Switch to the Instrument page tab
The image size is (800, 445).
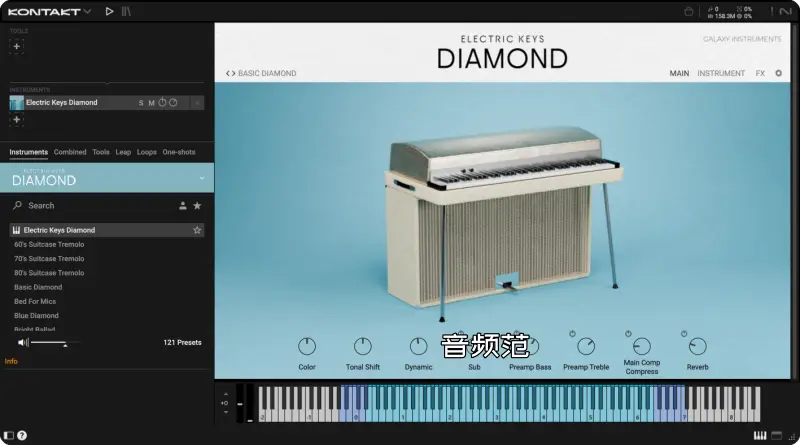click(x=721, y=73)
